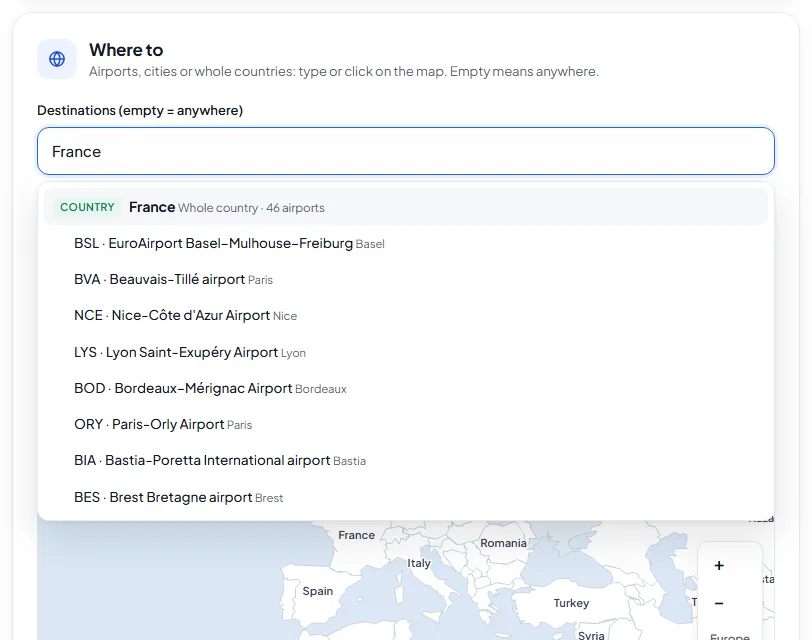Choose BIA Bastia-Poretta International airport
This screenshot has width=812, height=640.
[406, 461]
